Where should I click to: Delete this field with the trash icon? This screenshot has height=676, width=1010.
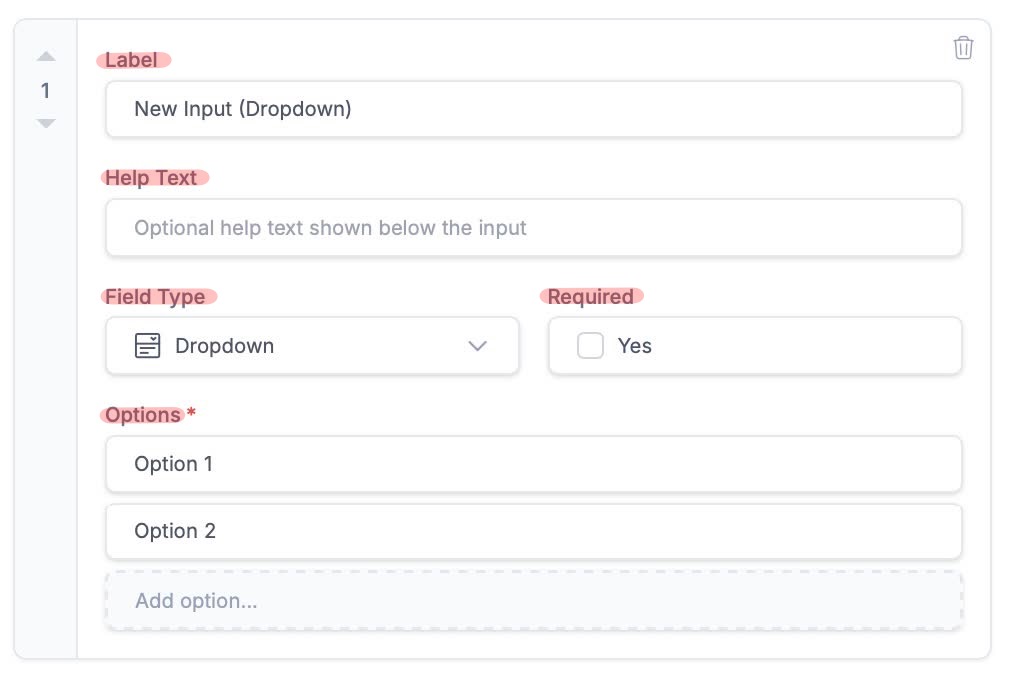coord(963,47)
